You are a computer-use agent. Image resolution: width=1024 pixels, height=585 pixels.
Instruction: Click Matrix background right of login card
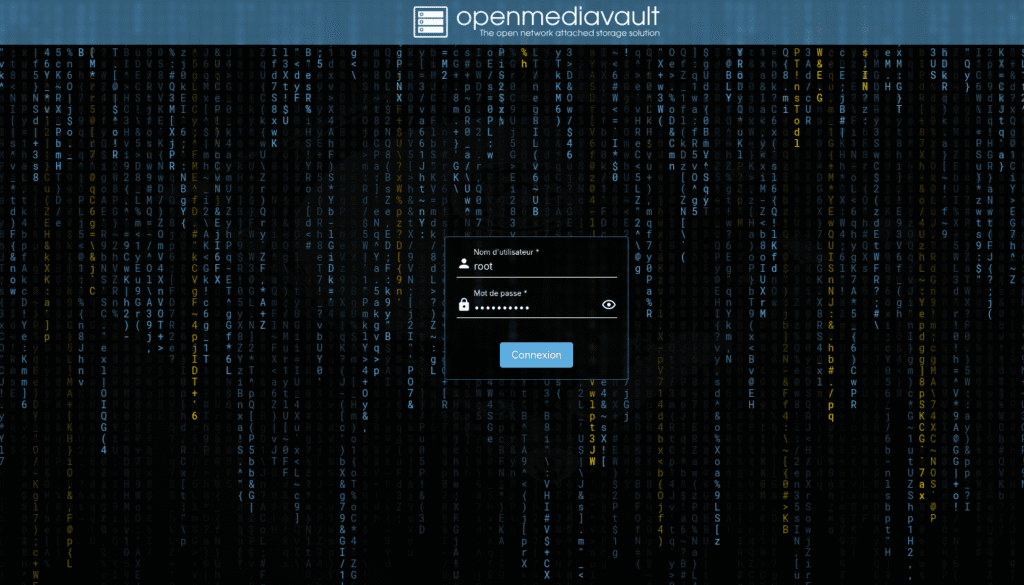800,300
